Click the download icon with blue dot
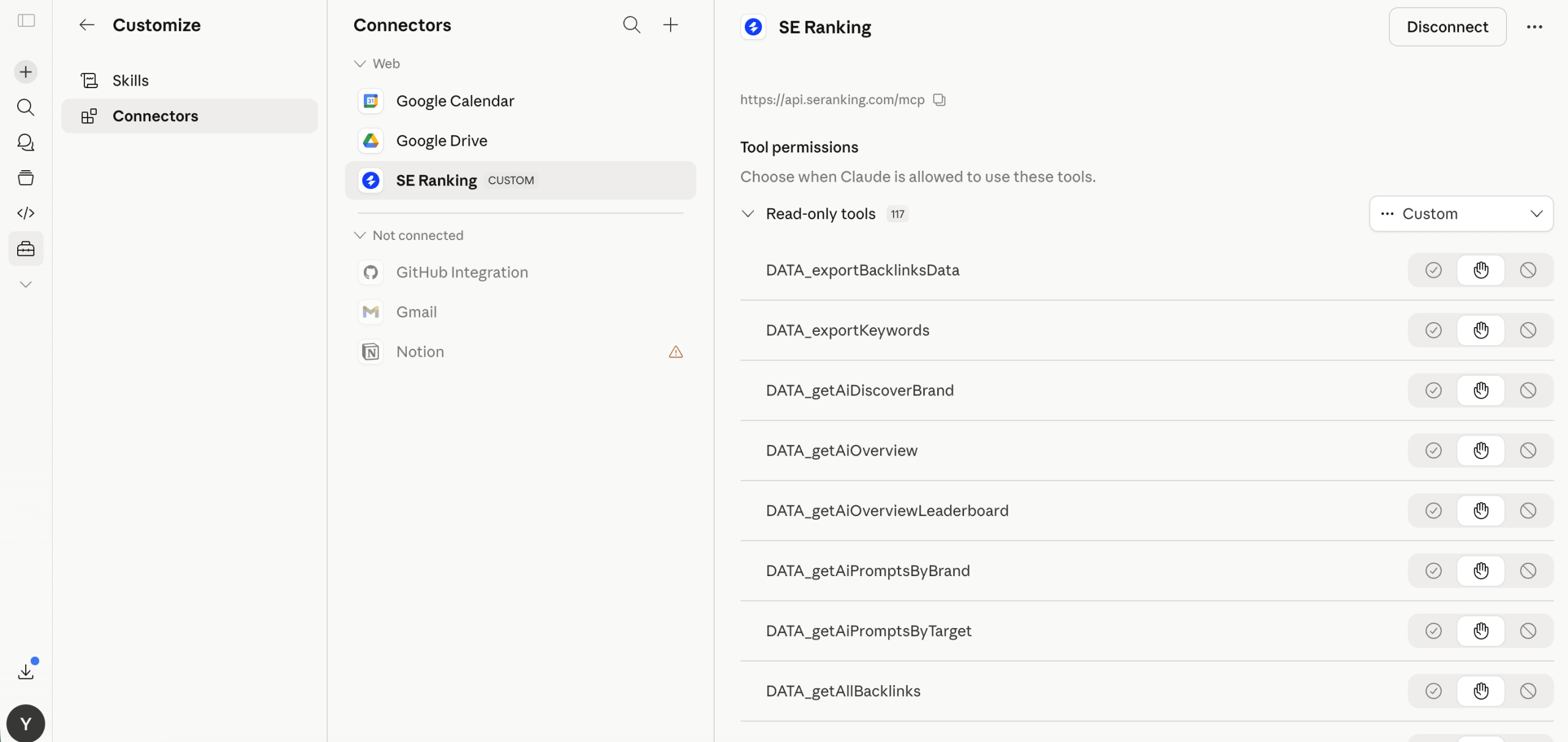The width and height of the screenshot is (1568, 742). tap(26, 672)
